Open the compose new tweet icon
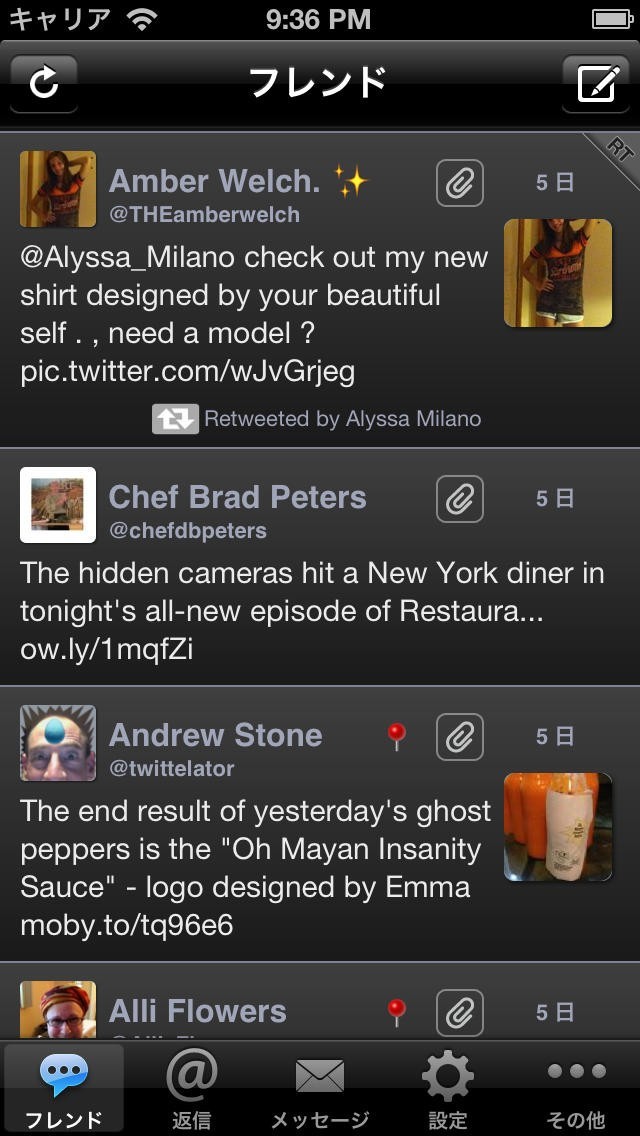Screen dimensions: 640x1136 pos(596,83)
